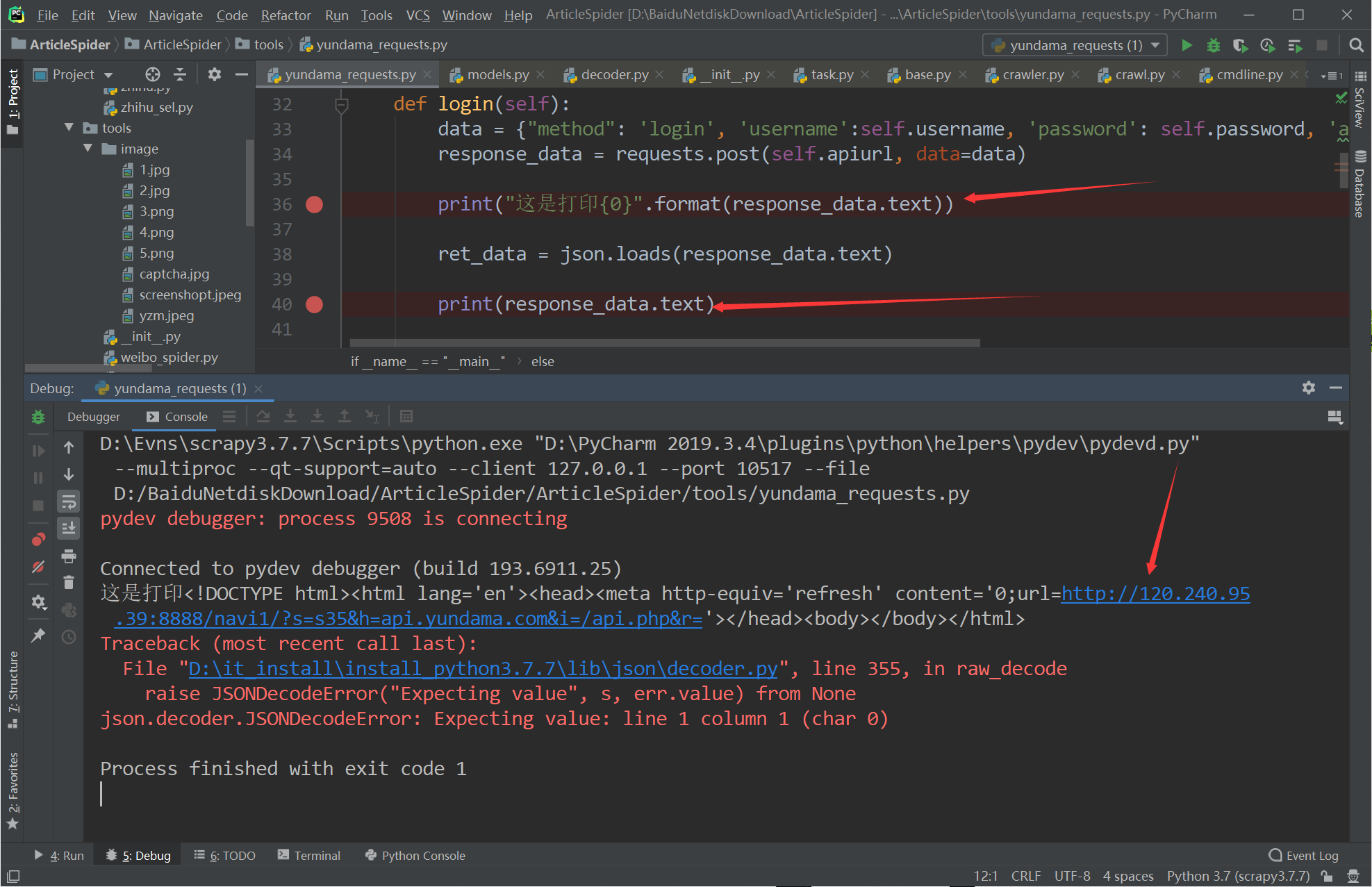Screen dimensions: 1372x887
Task: Clear console with trash icon
Action: coord(69,583)
